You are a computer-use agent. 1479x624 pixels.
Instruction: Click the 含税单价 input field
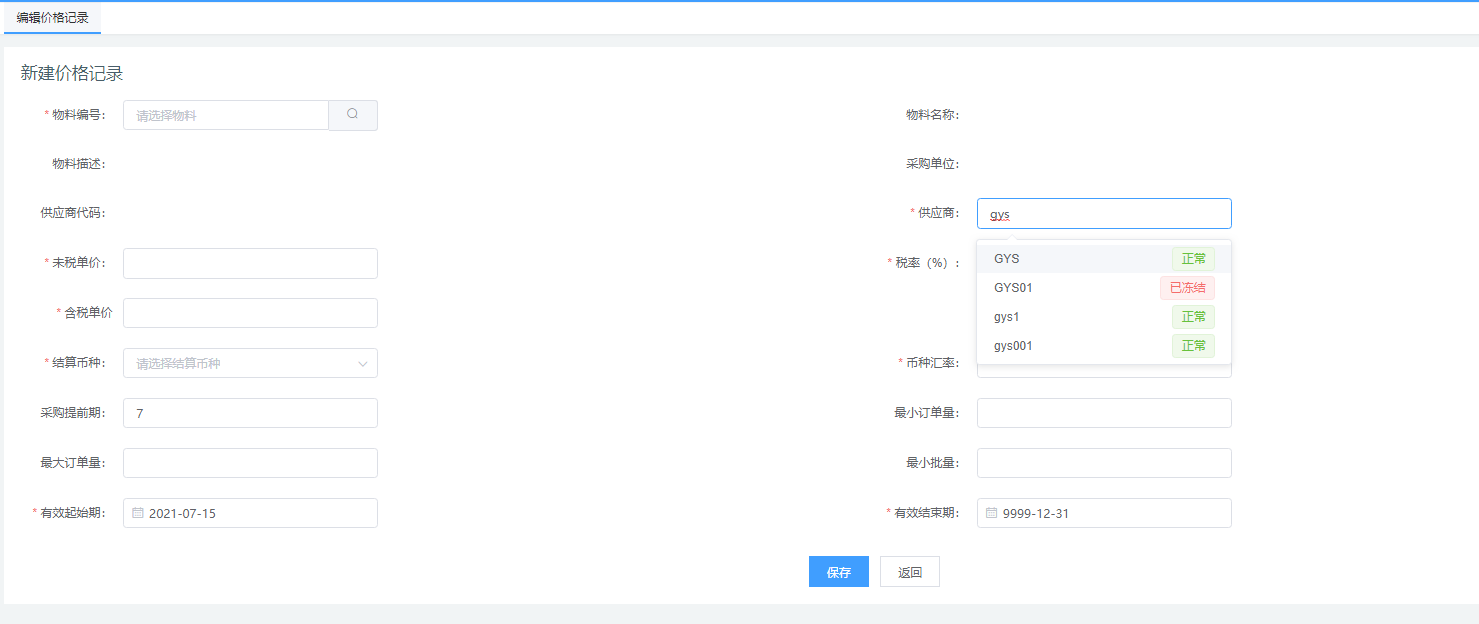(250, 313)
